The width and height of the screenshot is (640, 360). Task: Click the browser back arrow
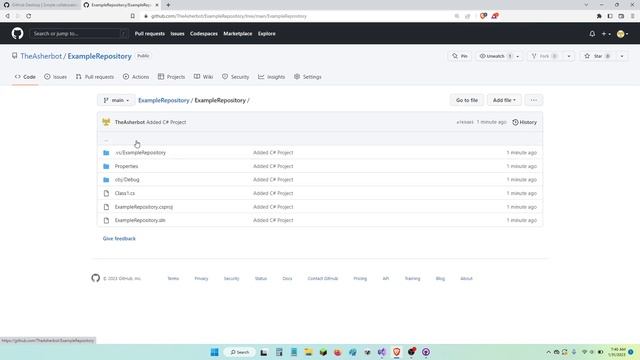point(7,16)
